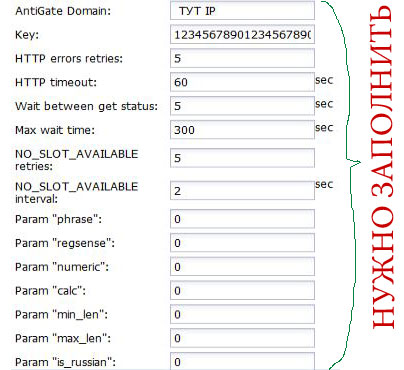Click the Param "is_russian" input field

(x=242, y=361)
